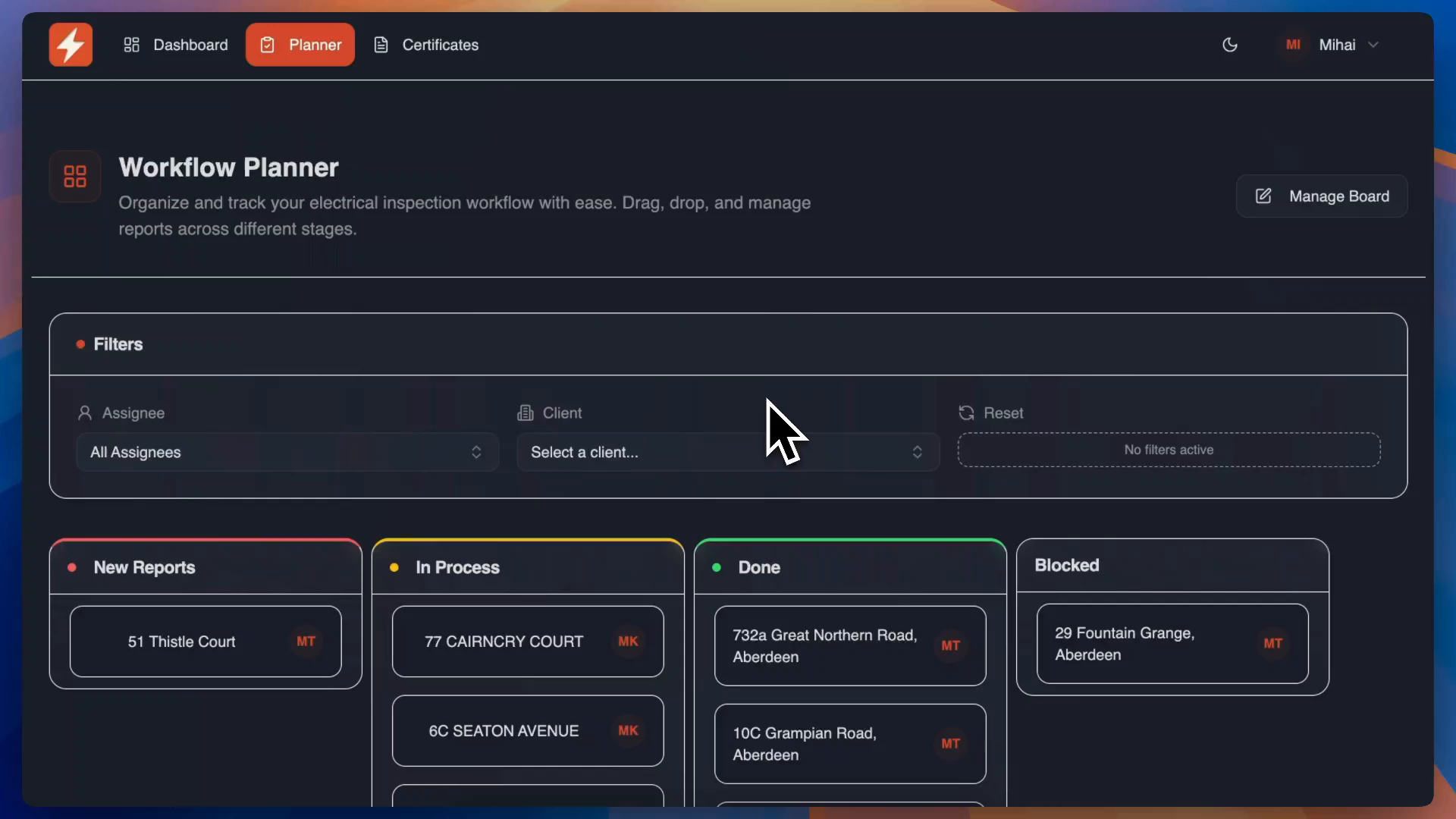Click the Reset refresh icon

(966, 413)
